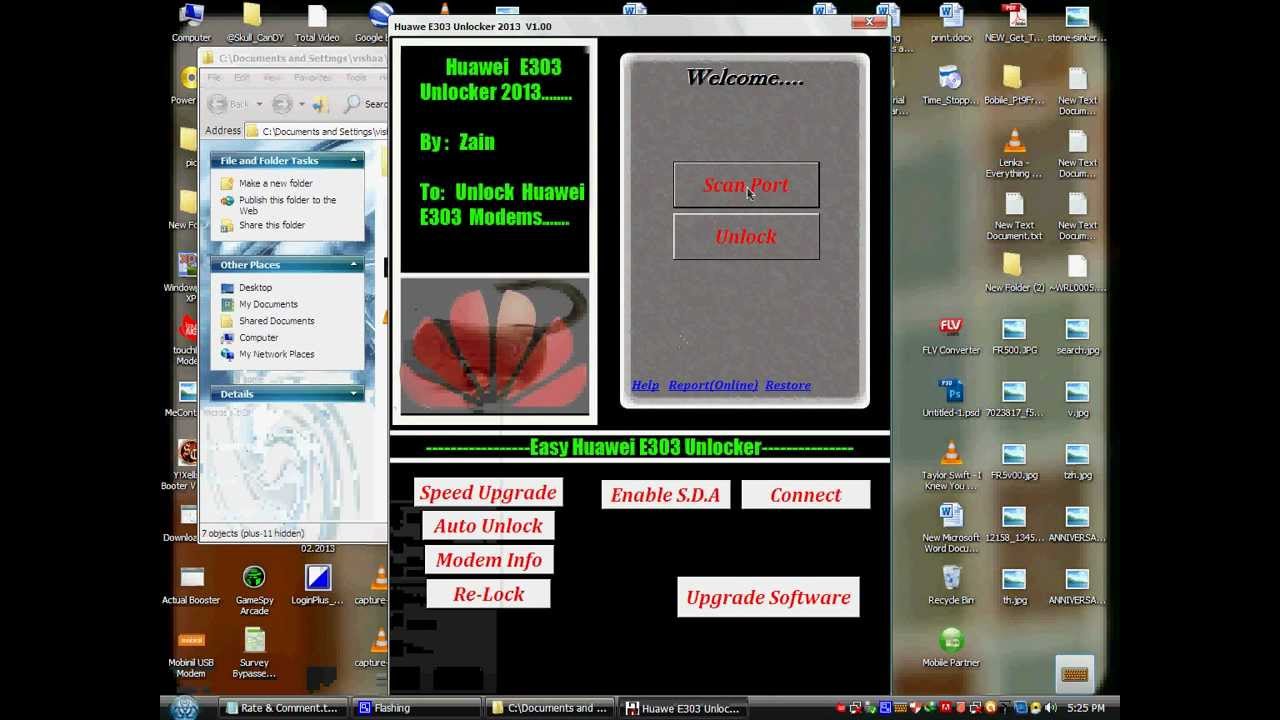This screenshot has height=720, width=1280.
Task: Open the Report(Online) link
Action: click(713, 385)
